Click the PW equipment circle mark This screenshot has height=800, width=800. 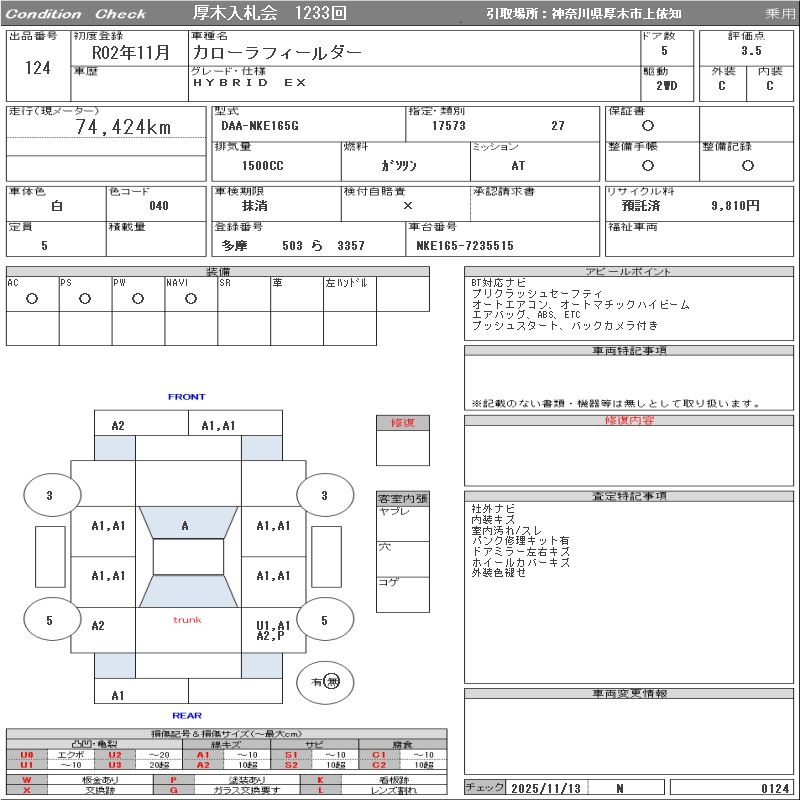[x=138, y=298]
